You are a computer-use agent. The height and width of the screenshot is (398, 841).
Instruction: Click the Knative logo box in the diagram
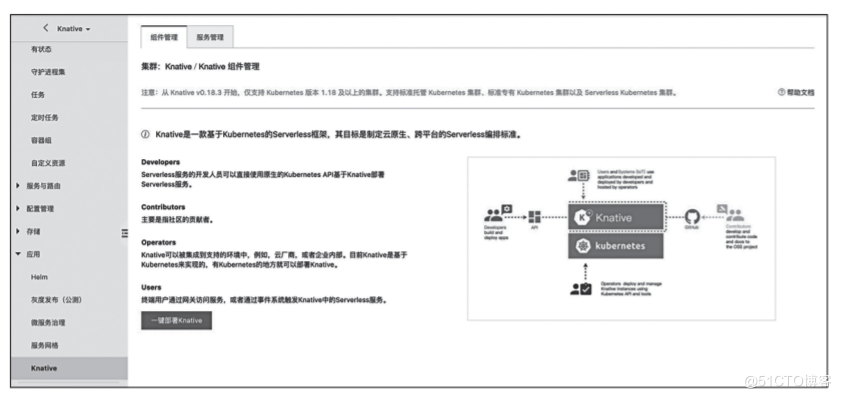coord(616,217)
